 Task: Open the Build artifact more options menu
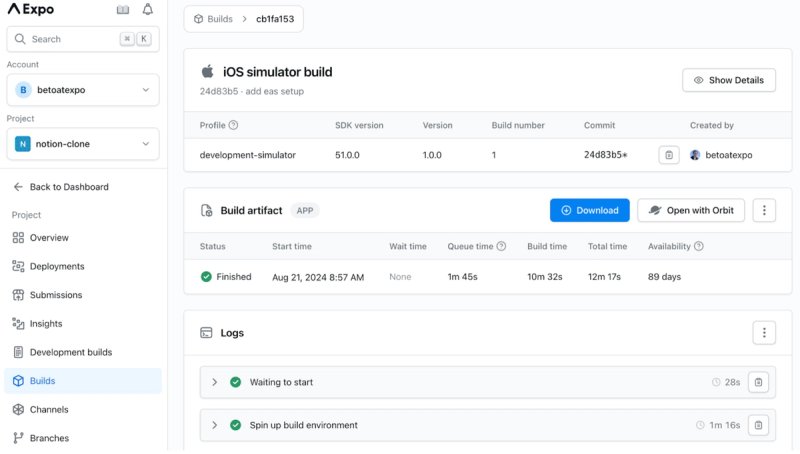(764, 210)
